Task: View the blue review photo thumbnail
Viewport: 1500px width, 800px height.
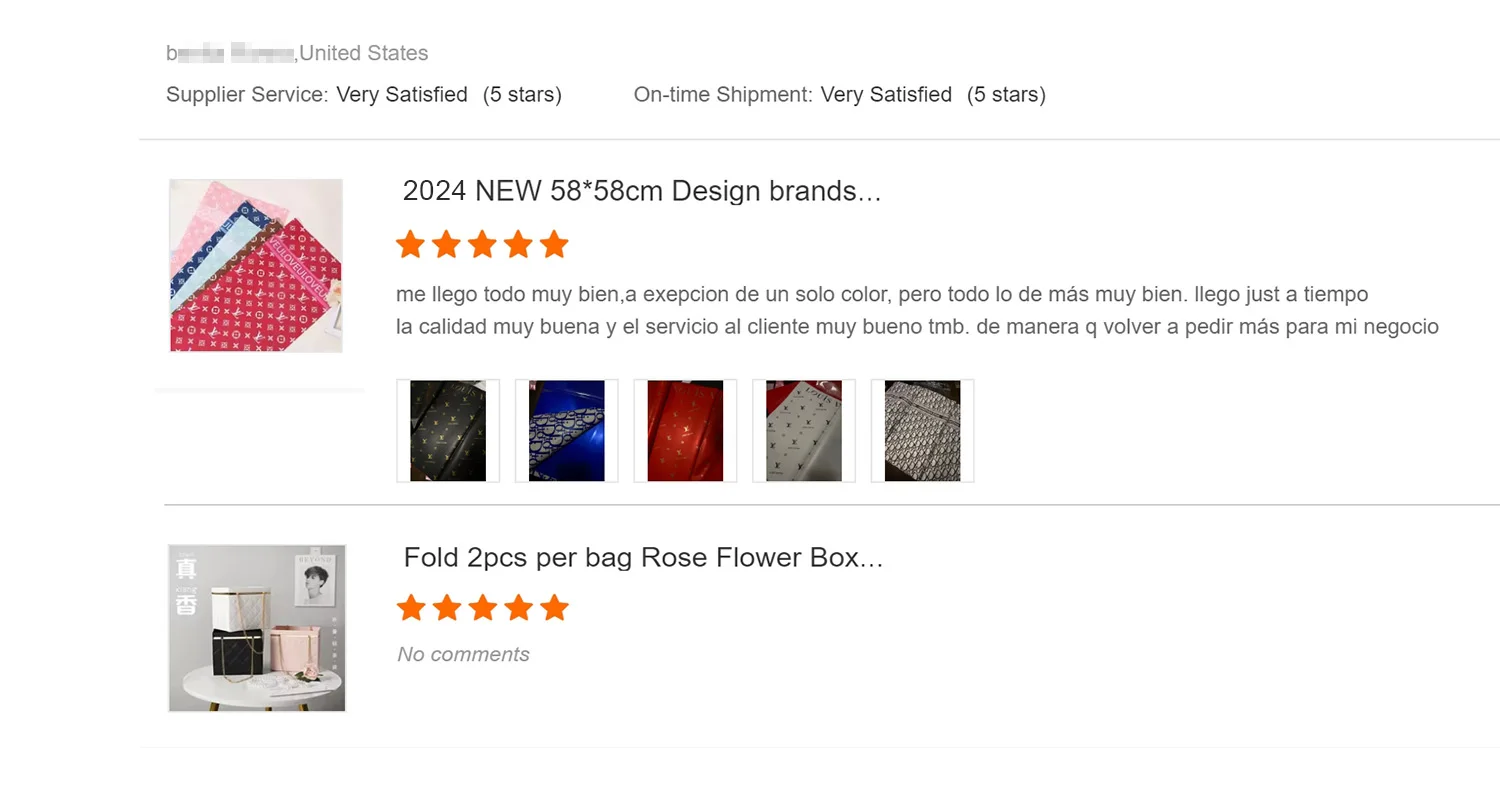Action: (567, 431)
